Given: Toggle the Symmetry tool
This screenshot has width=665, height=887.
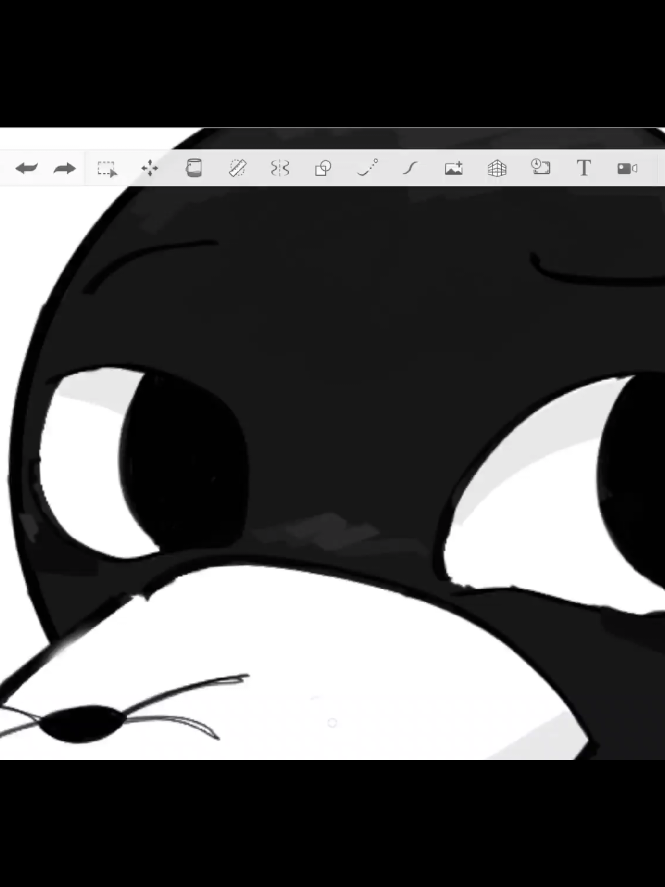Looking at the screenshot, I should 280,168.
